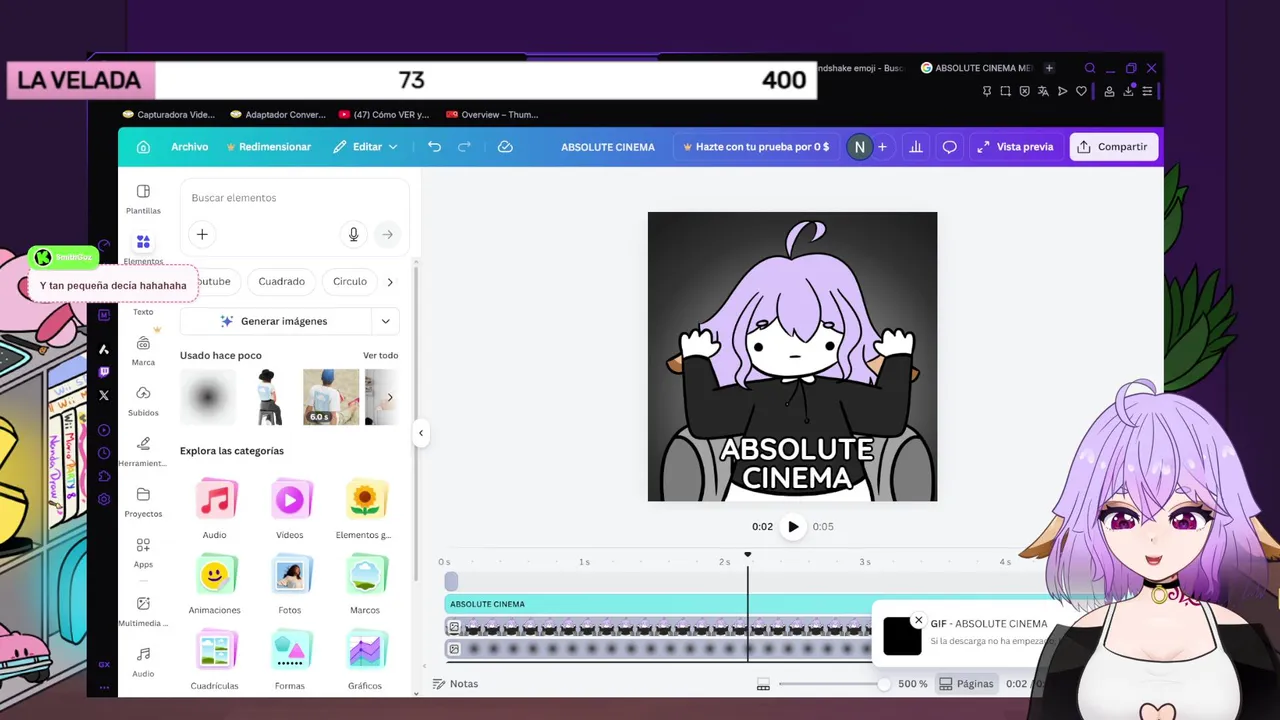The width and height of the screenshot is (1280, 720).
Task: Open Audio in the left sidebar
Action: point(143,662)
